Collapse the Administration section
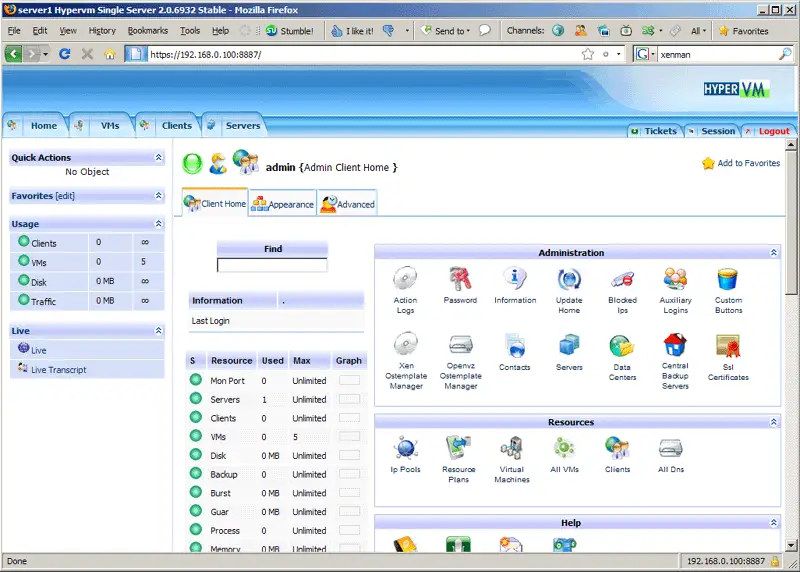This screenshot has width=800, height=572. 773,253
